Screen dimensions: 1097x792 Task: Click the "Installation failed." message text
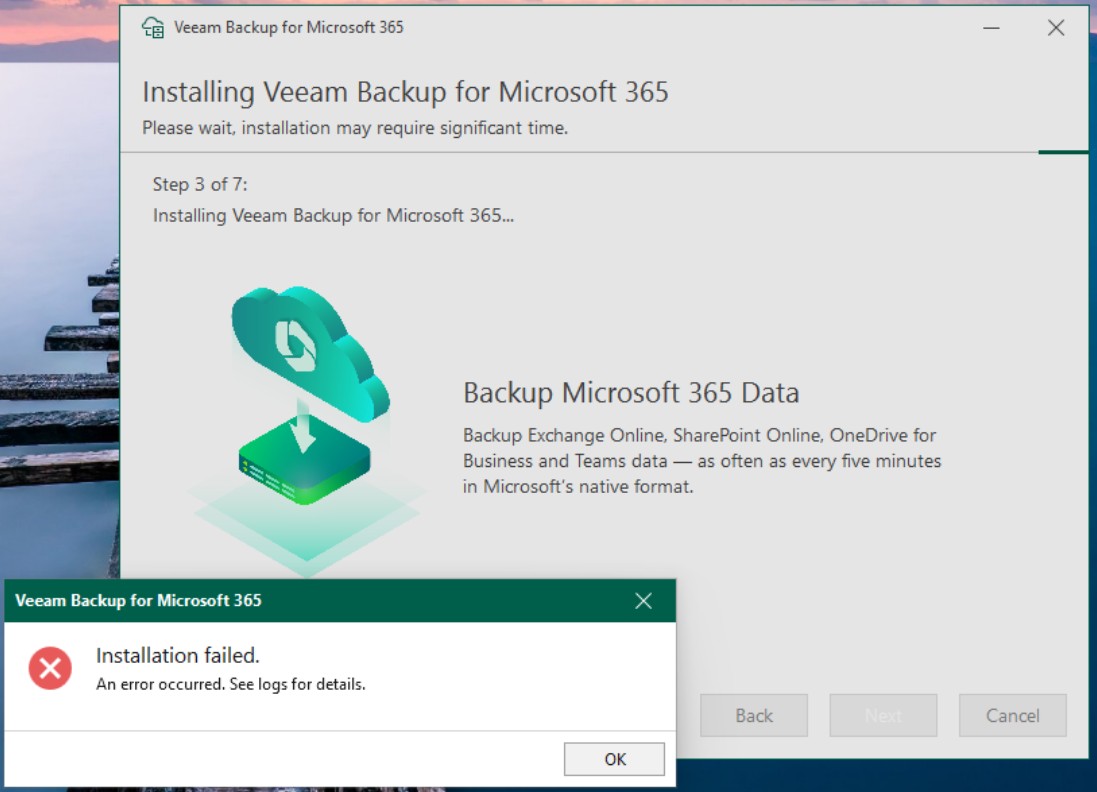177,656
